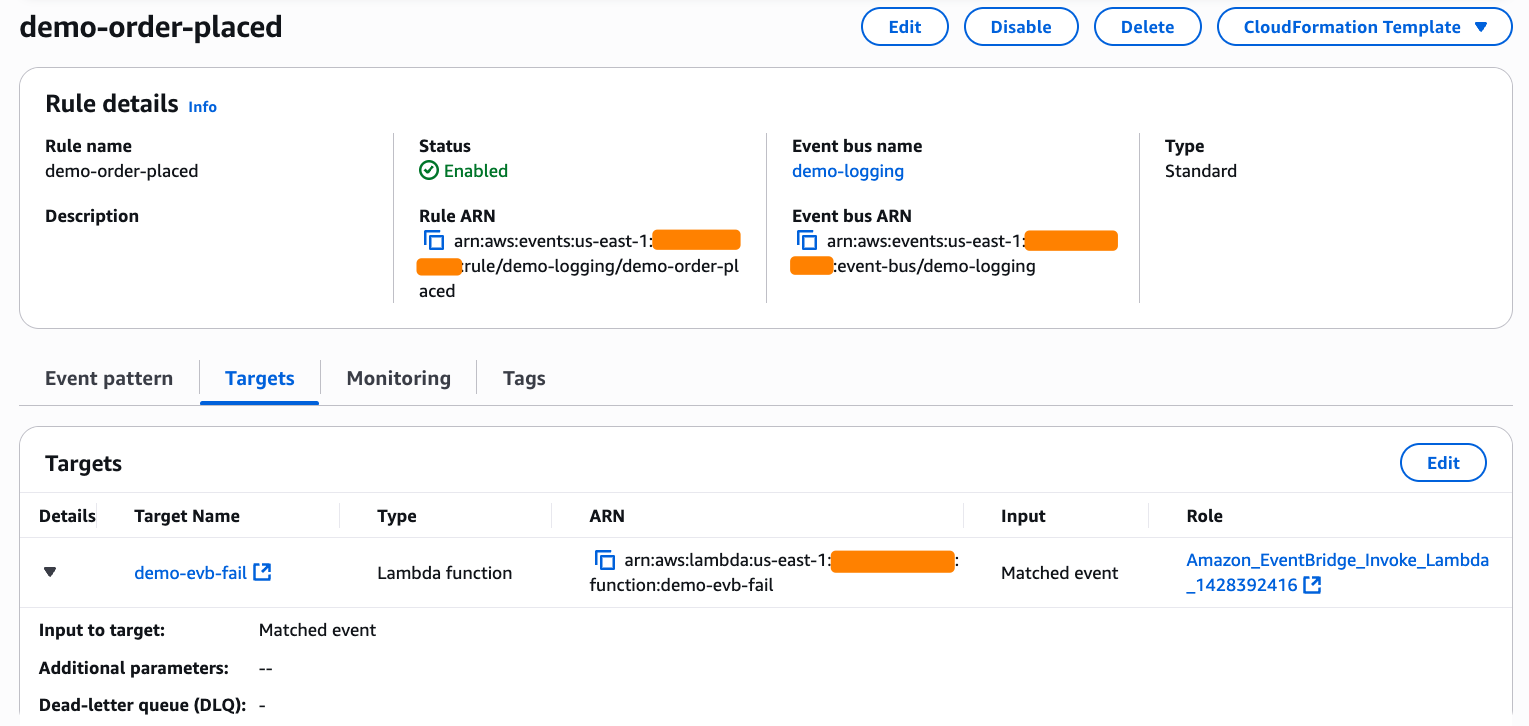Click the Enabled status text
The height and width of the screenshot is (726, 1529).
(x=476, y=171)
